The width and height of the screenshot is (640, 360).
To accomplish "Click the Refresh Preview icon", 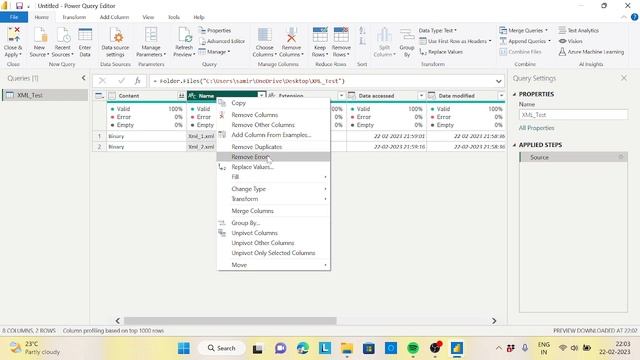I will click(184, 35).
